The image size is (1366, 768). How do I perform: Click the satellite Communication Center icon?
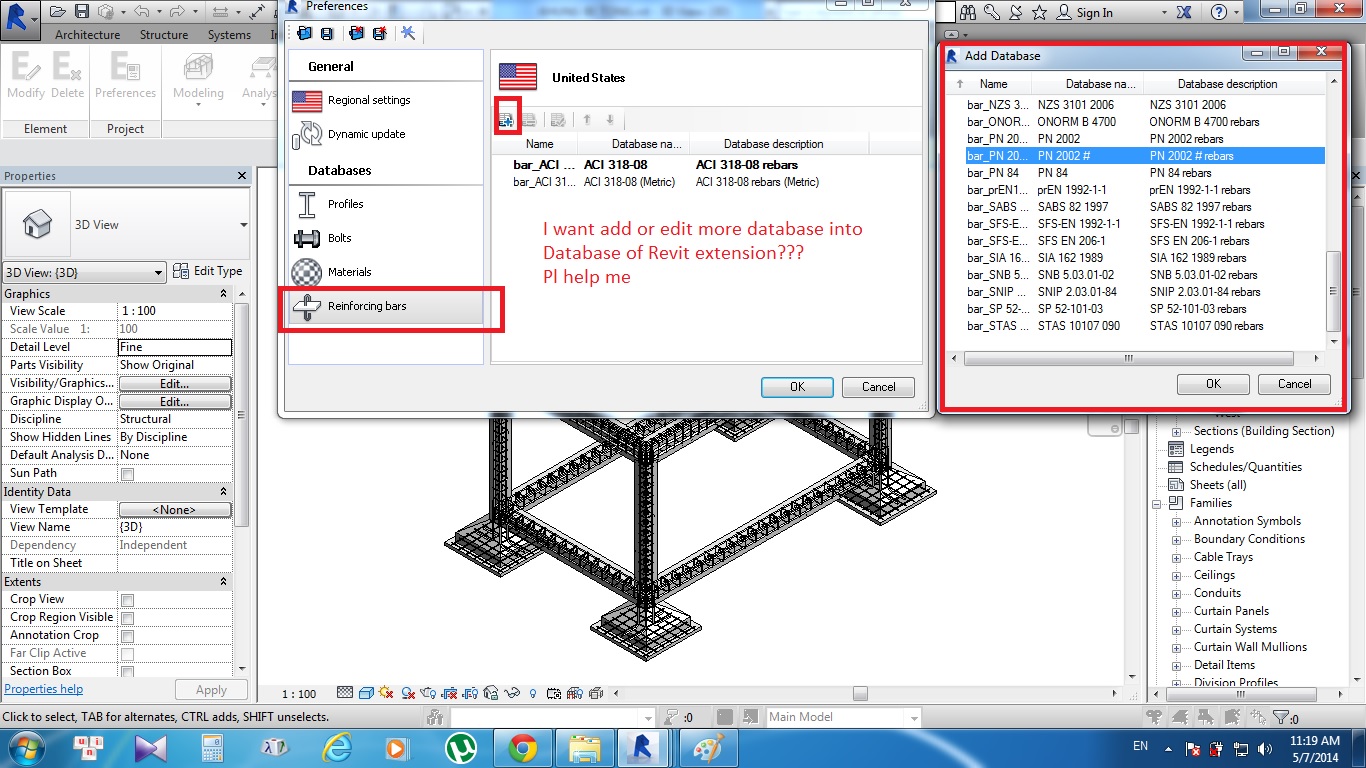click(x=1016, y=12)
